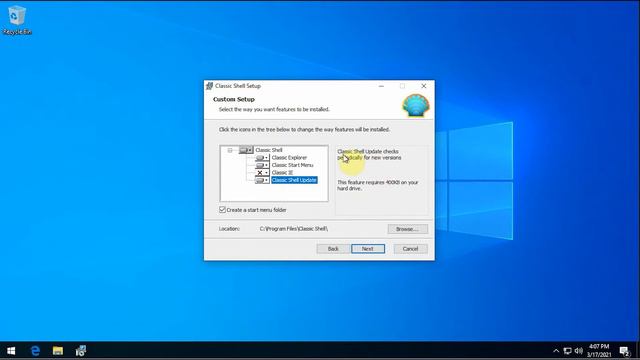The width and height of the screenshot is (640, 360).
Task: Select Classic IE in the feature tree
Action: (282, 173)
